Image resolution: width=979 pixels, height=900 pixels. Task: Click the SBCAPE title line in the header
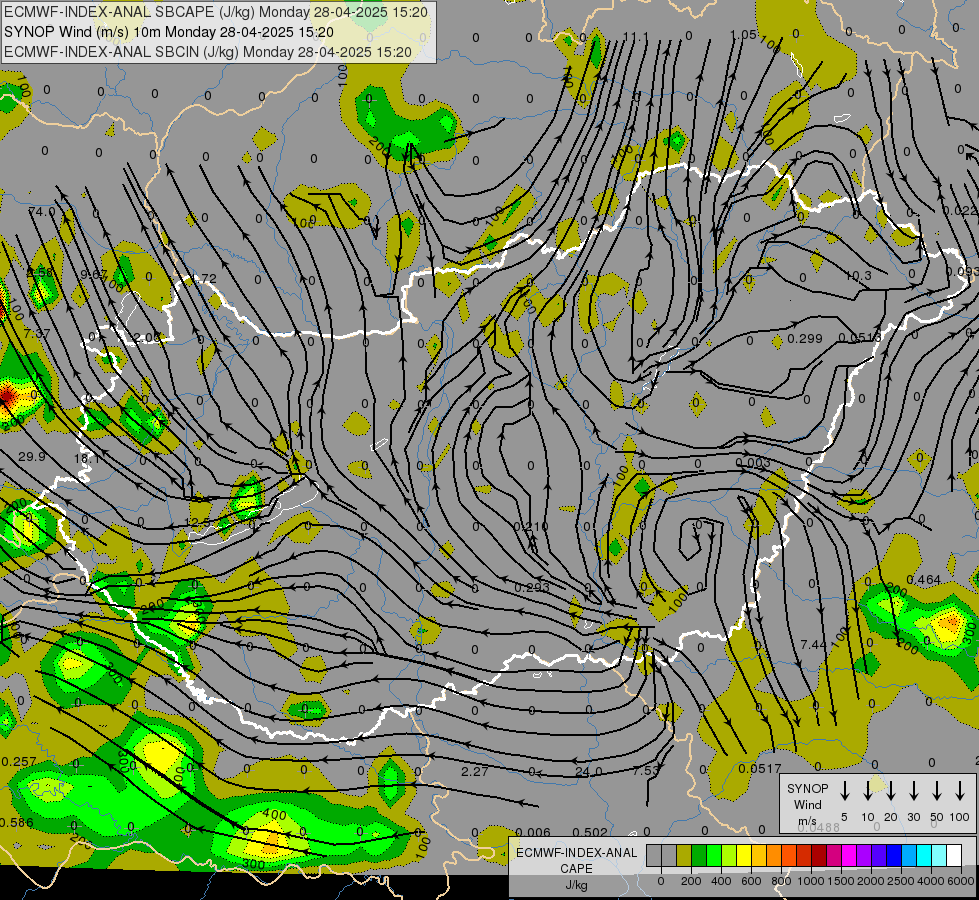(216, 12)
